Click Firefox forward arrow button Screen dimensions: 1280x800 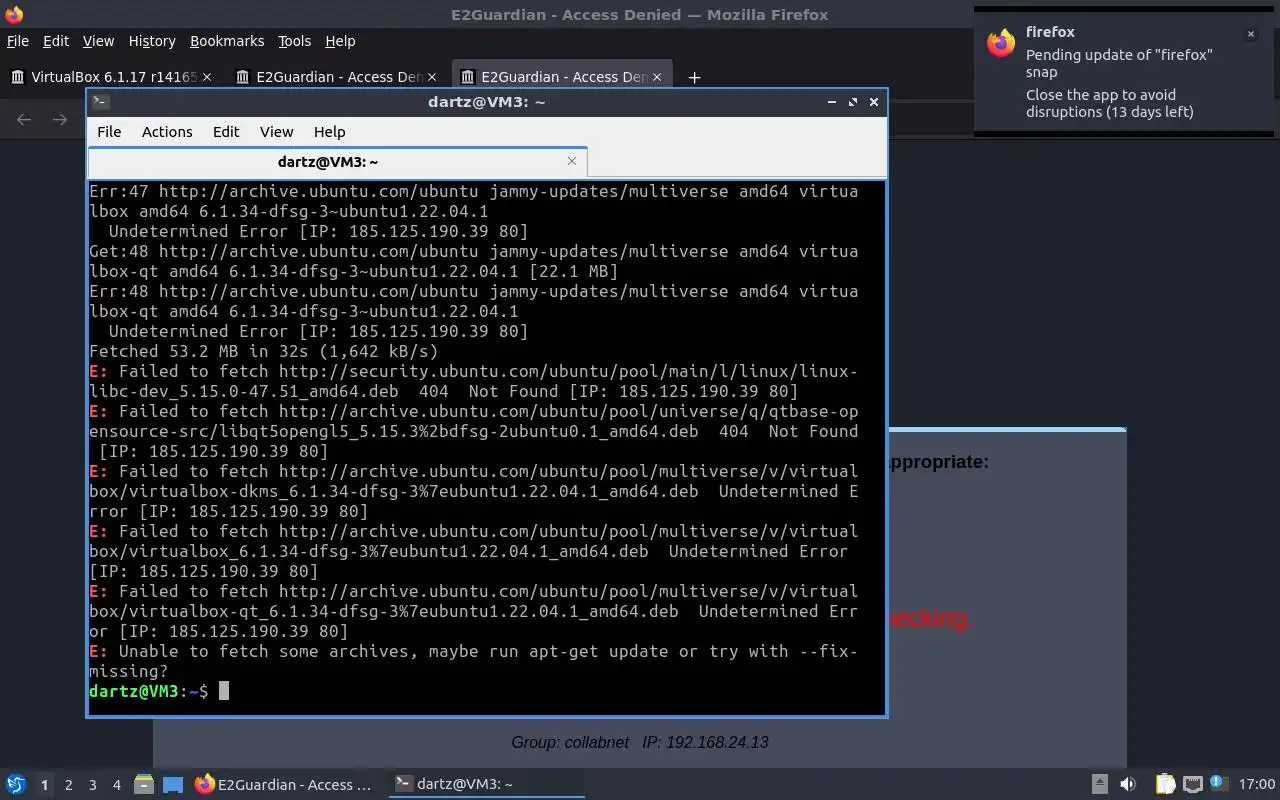click(x=60, y=119)
